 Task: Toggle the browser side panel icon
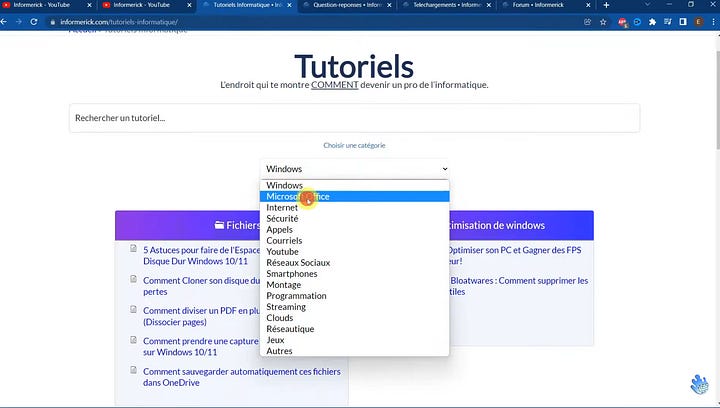point(683,22)
